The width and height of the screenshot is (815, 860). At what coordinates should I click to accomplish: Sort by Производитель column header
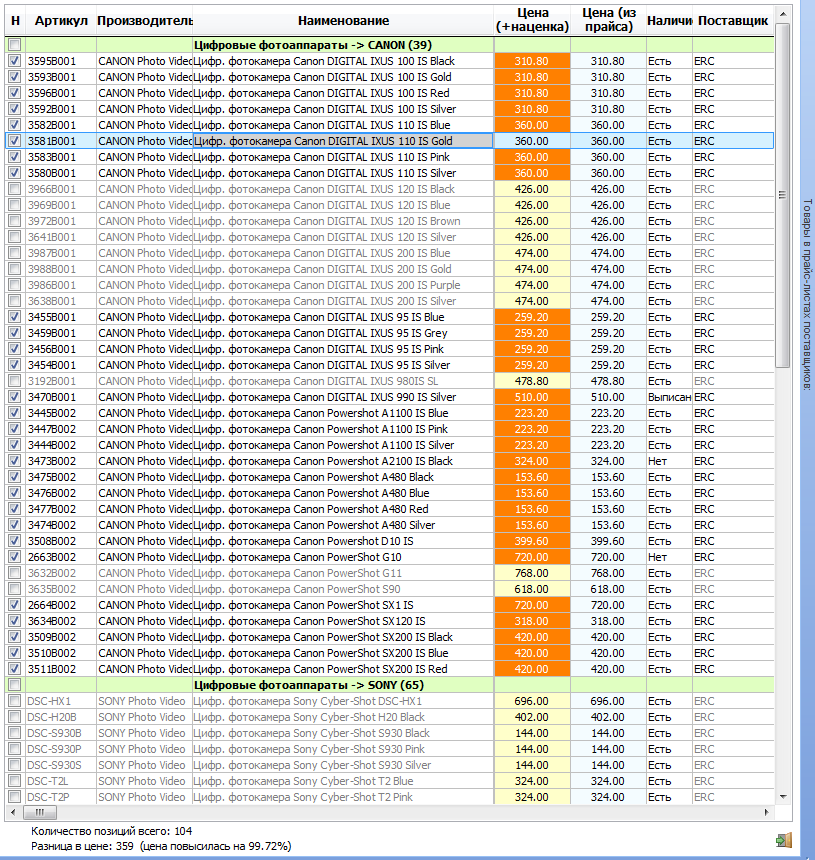pyautogui.click(x=145, y=21)
